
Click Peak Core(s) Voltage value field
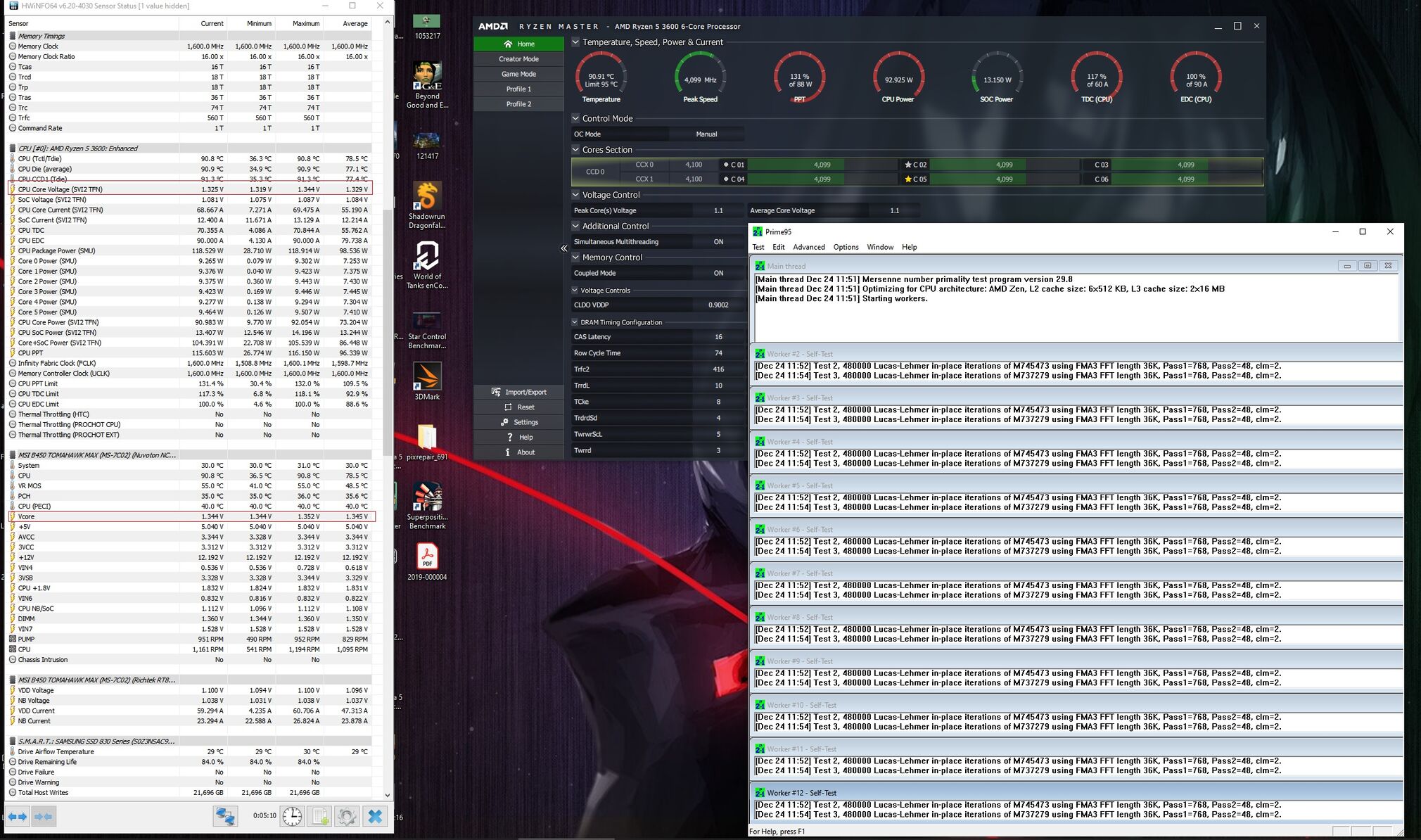pyautogui.click(x=718, y=210)
